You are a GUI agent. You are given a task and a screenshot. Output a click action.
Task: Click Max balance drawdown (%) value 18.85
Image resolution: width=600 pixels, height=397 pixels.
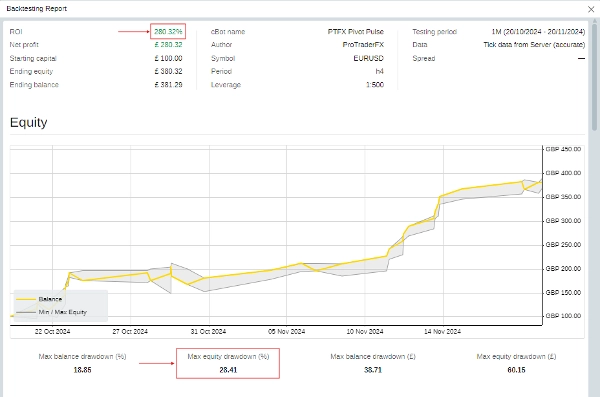[82, 370]
